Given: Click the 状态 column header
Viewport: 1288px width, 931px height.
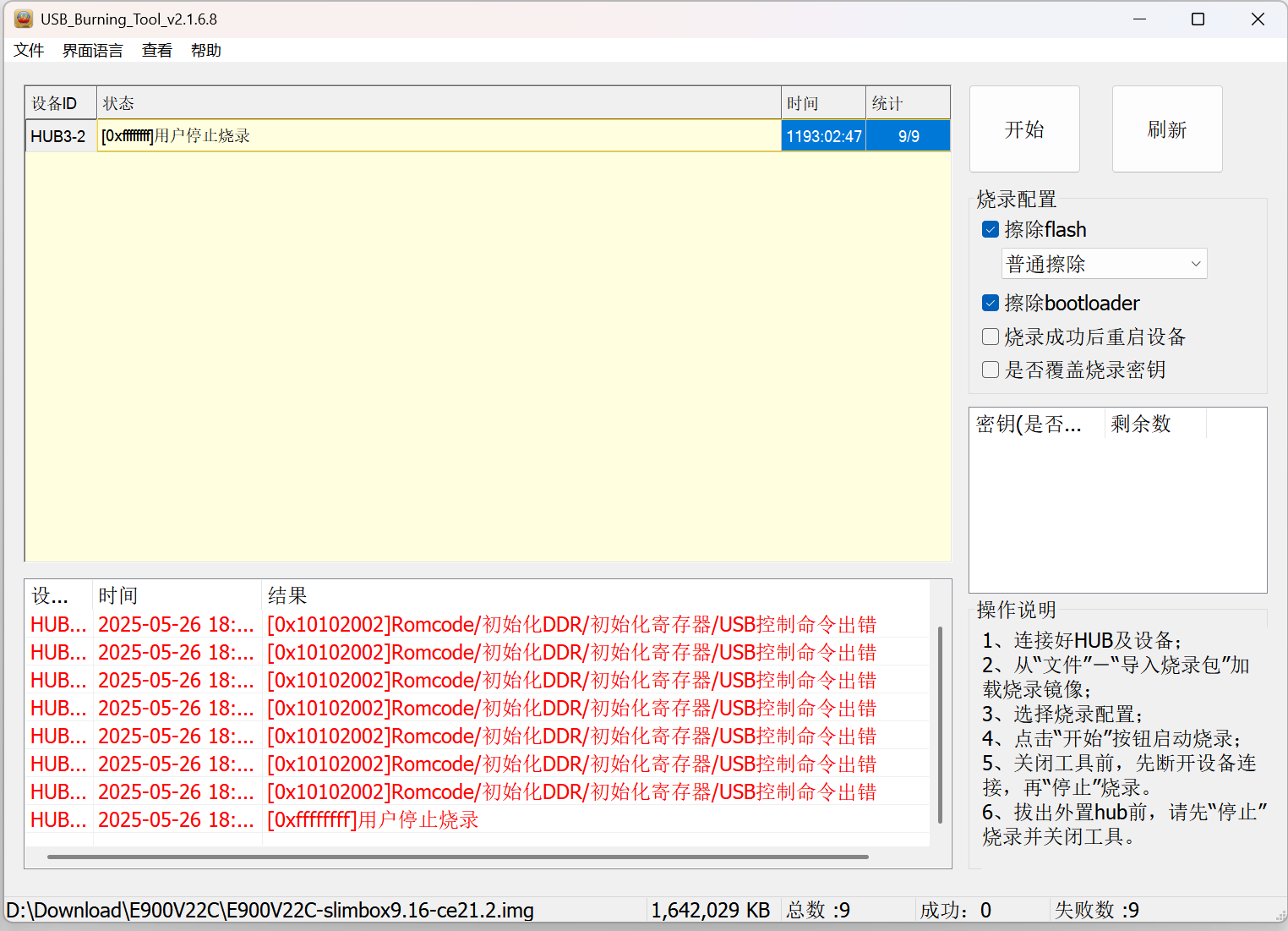Looking at the screenshot, I should (x=439, y=103).
